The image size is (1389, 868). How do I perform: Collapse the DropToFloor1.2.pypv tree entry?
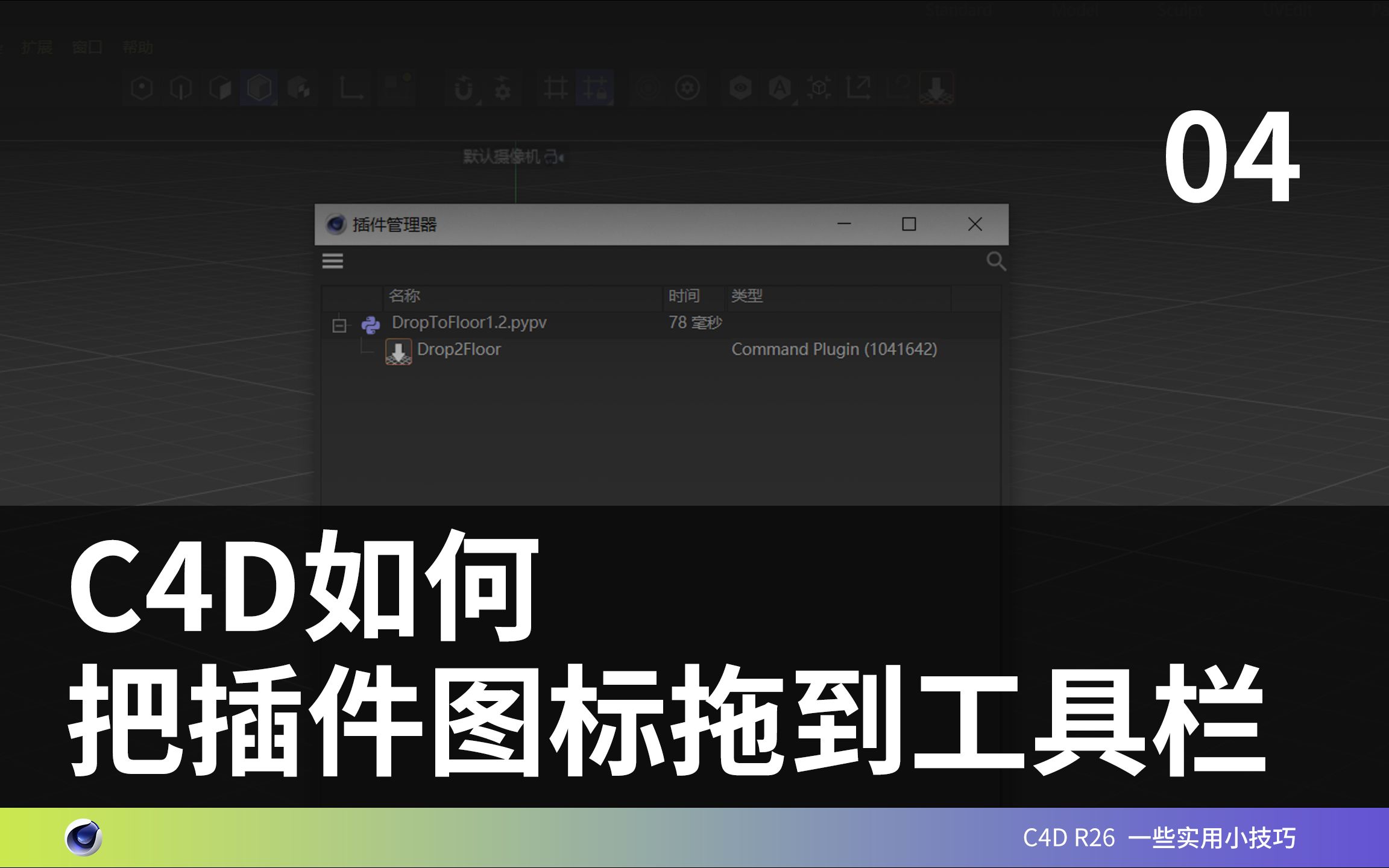coord(339,324)
